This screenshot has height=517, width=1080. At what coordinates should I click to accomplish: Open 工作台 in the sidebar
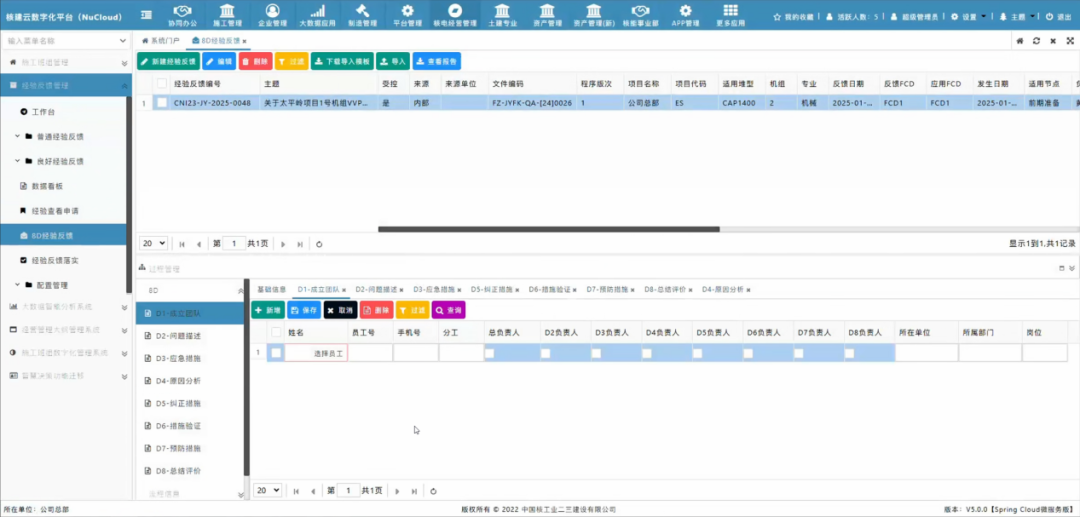pos(43,111)
